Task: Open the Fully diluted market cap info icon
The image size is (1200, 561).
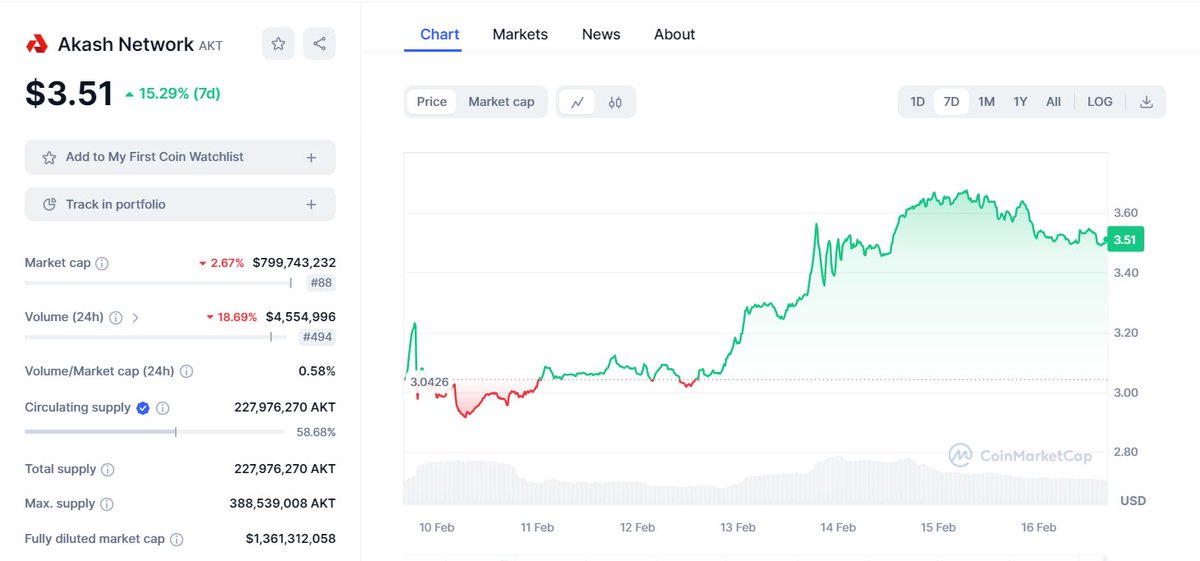Action: 176,539
